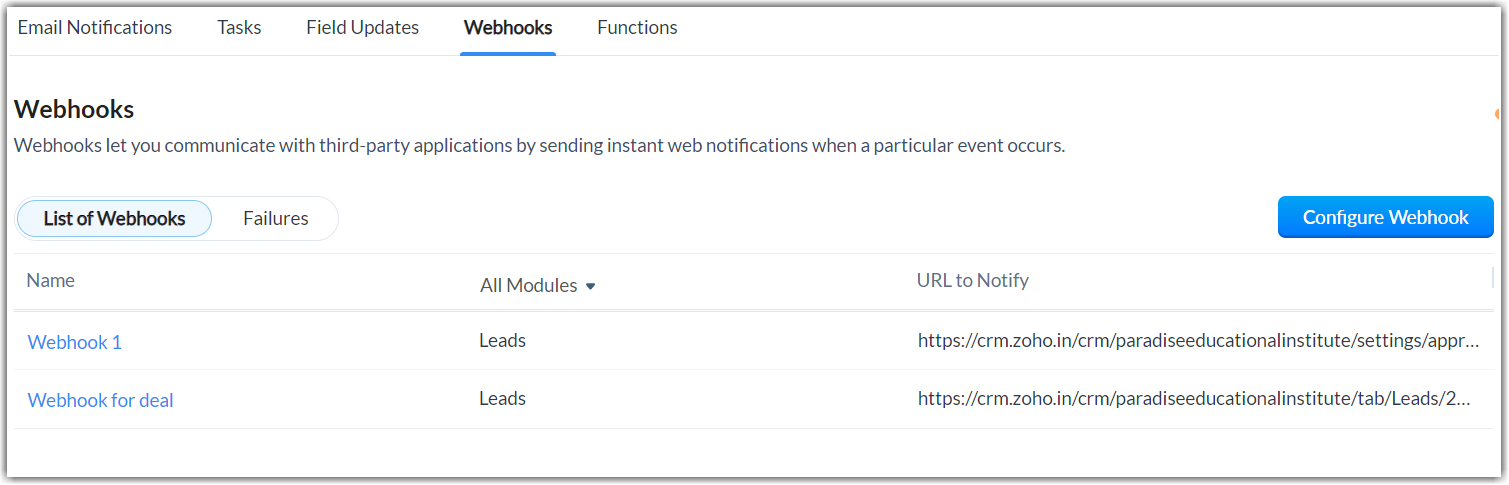Click the Webhooks description text
This screenshot has height=485, width=1509.
pyautogui.click(x=539, y=146)
